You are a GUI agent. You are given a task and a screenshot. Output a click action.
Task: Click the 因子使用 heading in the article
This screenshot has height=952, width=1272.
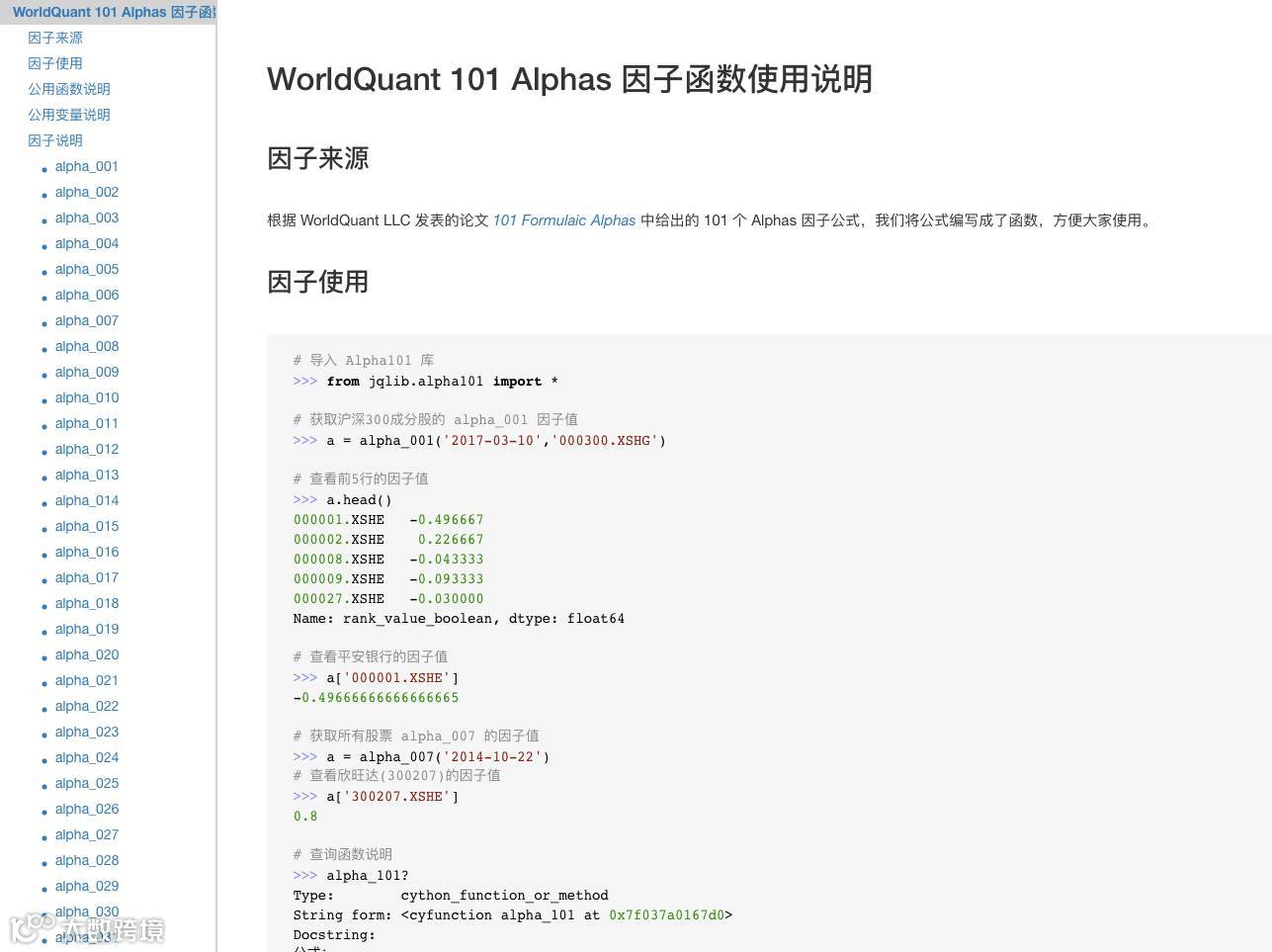pos(318,282)
